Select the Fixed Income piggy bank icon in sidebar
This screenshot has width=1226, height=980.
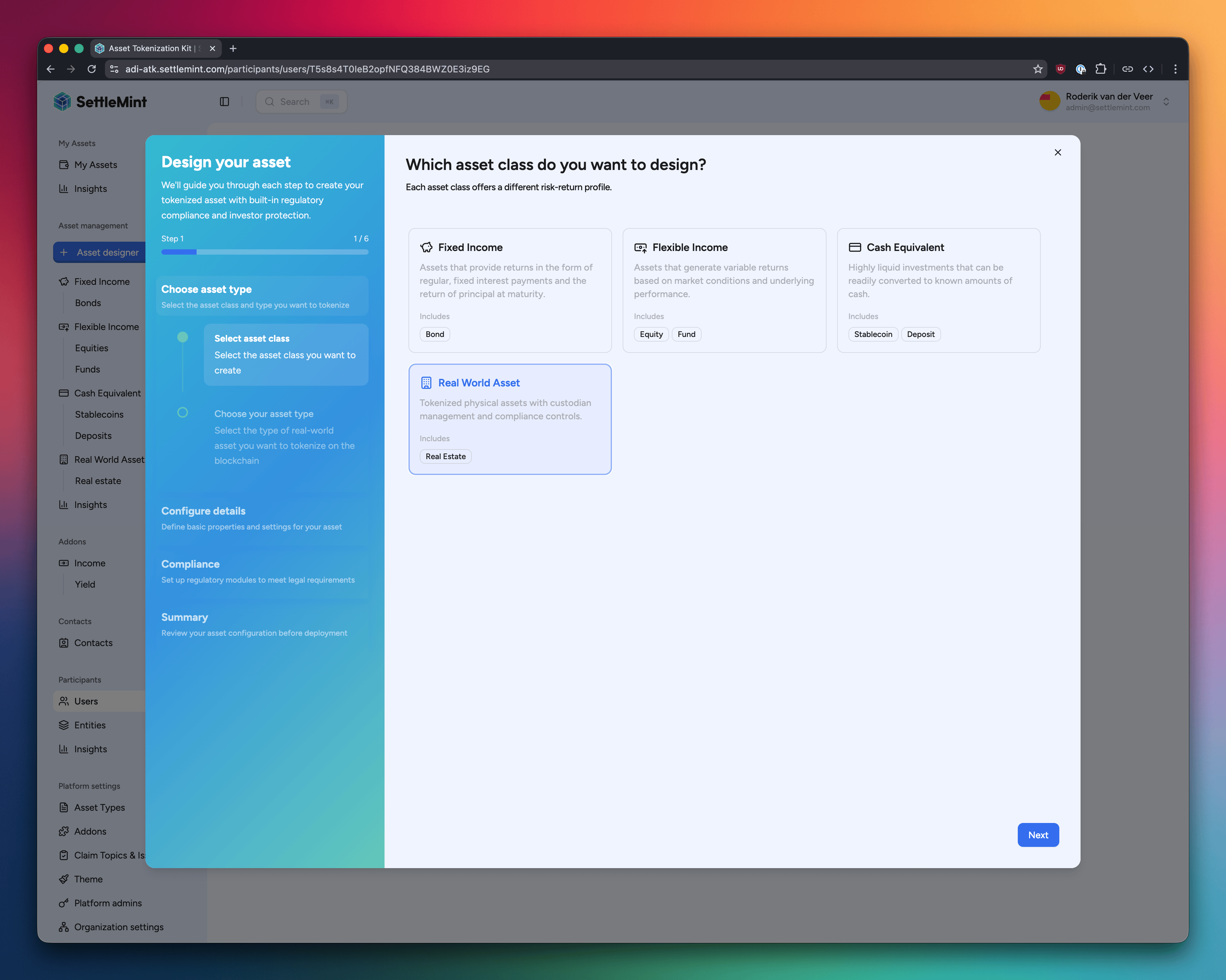pyautogui.click(x=64, y=282)
